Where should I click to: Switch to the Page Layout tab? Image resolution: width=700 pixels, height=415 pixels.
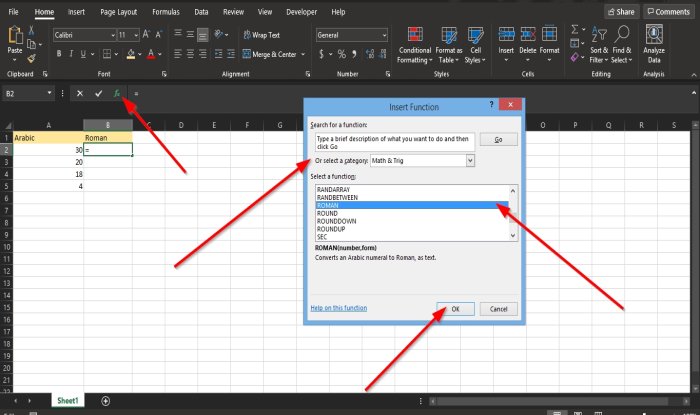click(118, 12)
